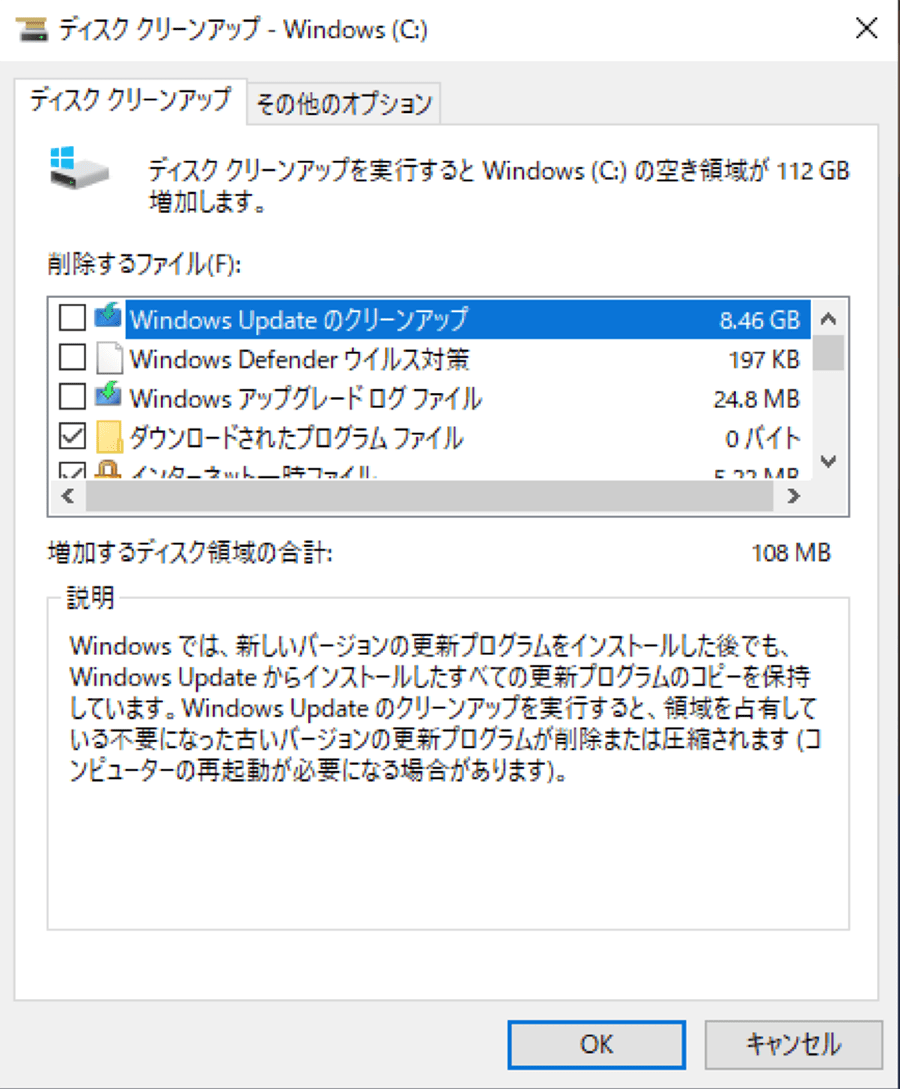Close the Disk Cleanup dialog
The height and width of the screenshot is (1089, 900).
pyautogui.click(x=866, y=28)
